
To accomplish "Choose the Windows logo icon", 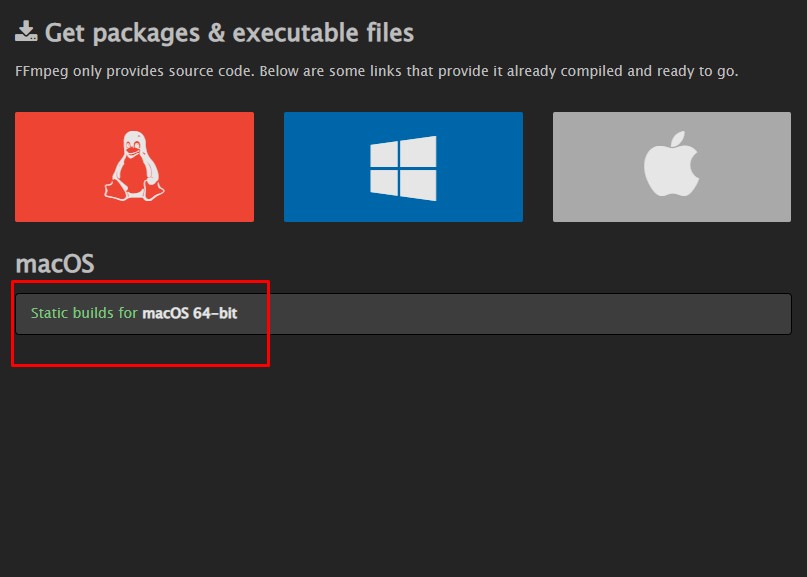I will click(x=403, y=167).
